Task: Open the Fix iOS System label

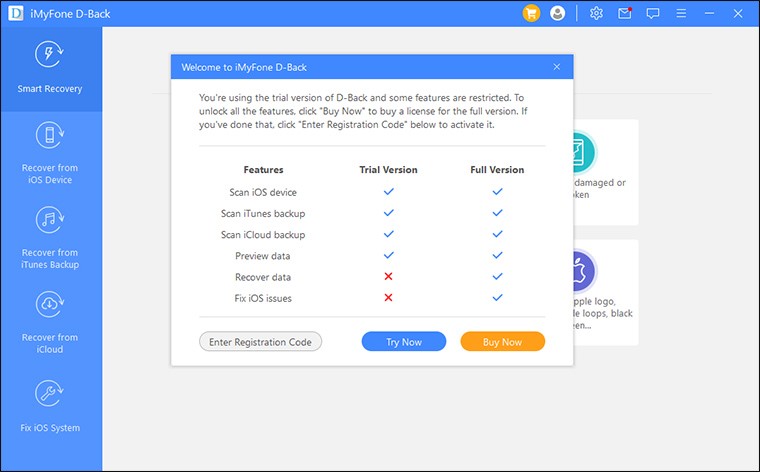Action: (x=50, y=428)
